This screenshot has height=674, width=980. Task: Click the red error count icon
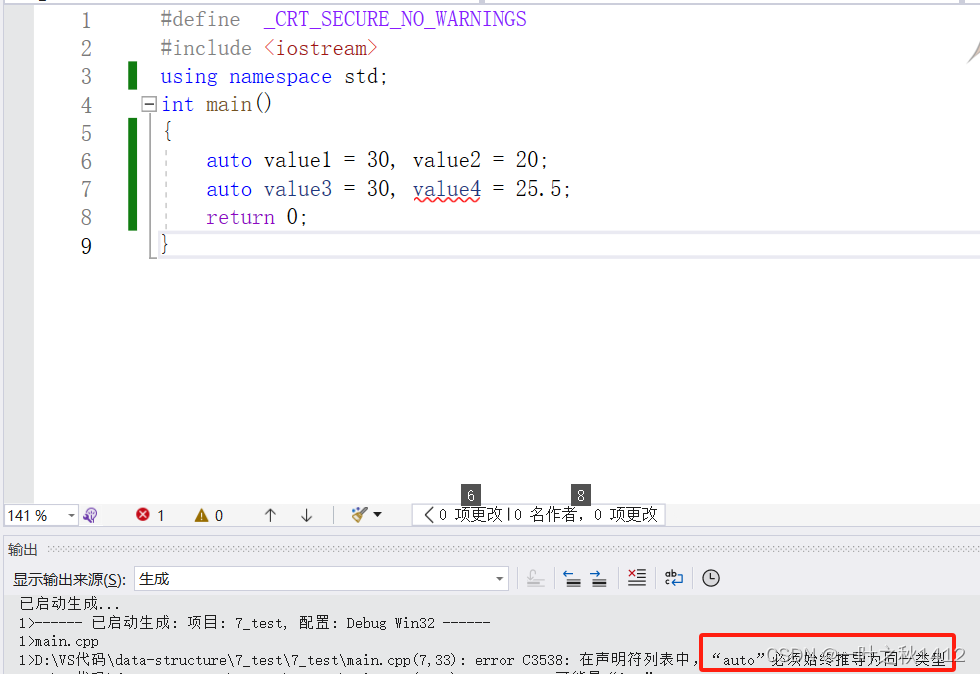tap(142, 515)
